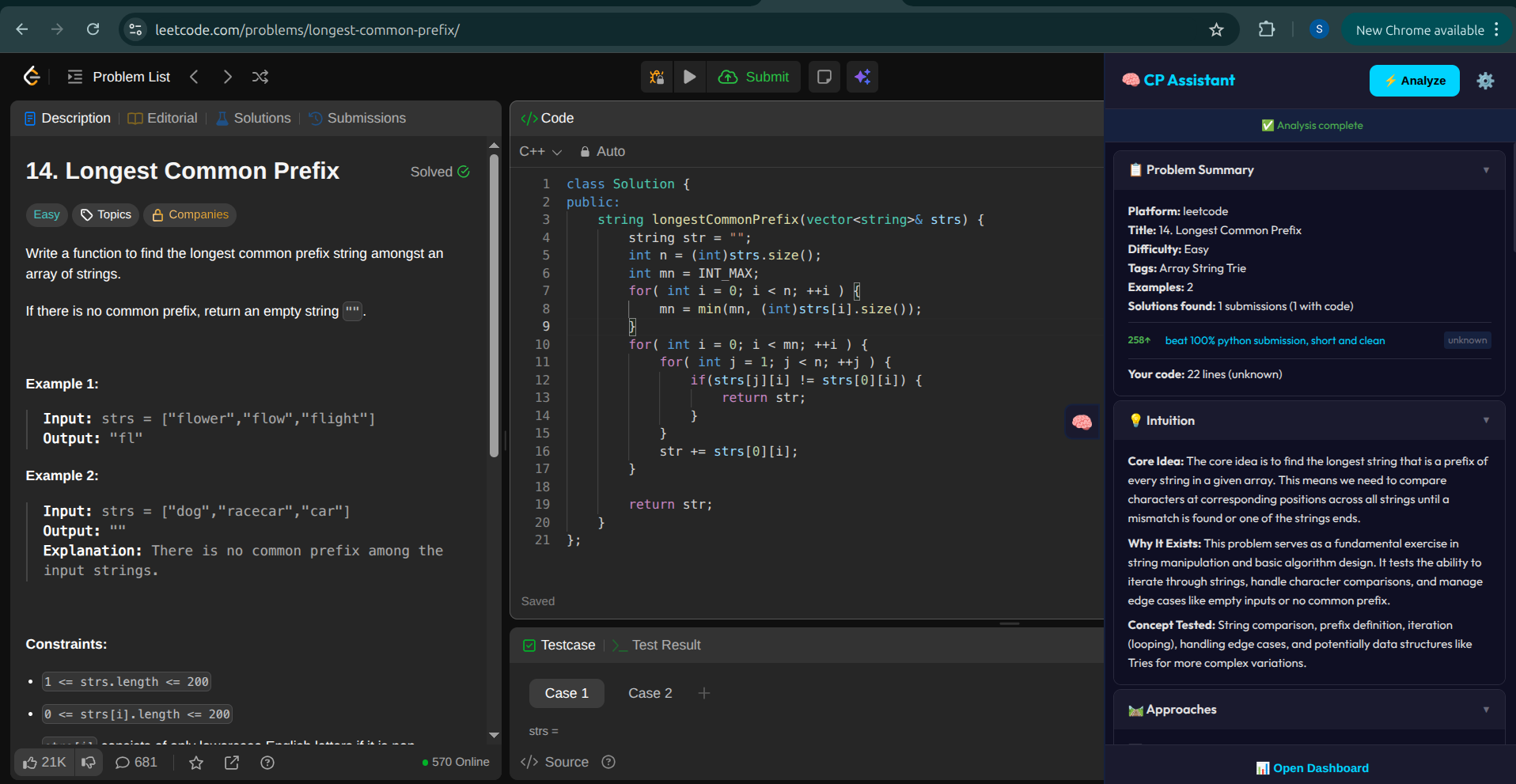Click the debug icon beside the run button
The width and height of the screenshot is (1516, 784).
click(657, 77)
